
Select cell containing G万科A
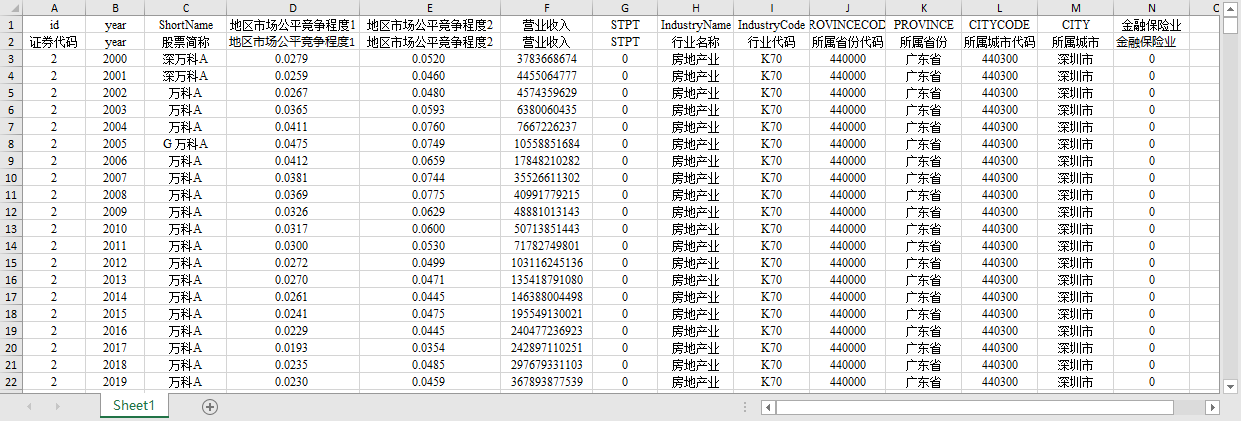tap(185, 143)
